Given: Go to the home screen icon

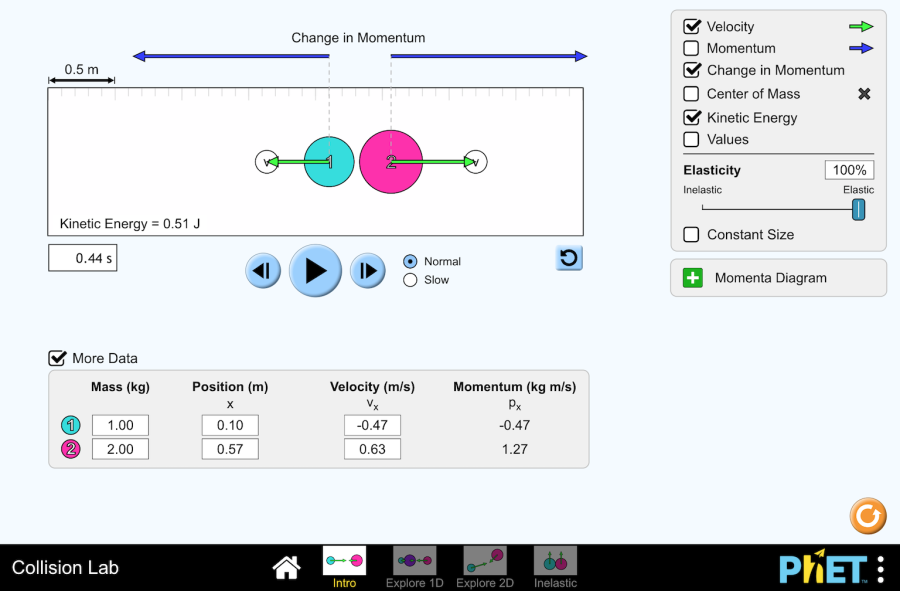Looking at the screenshot, I should click(287, 568).
